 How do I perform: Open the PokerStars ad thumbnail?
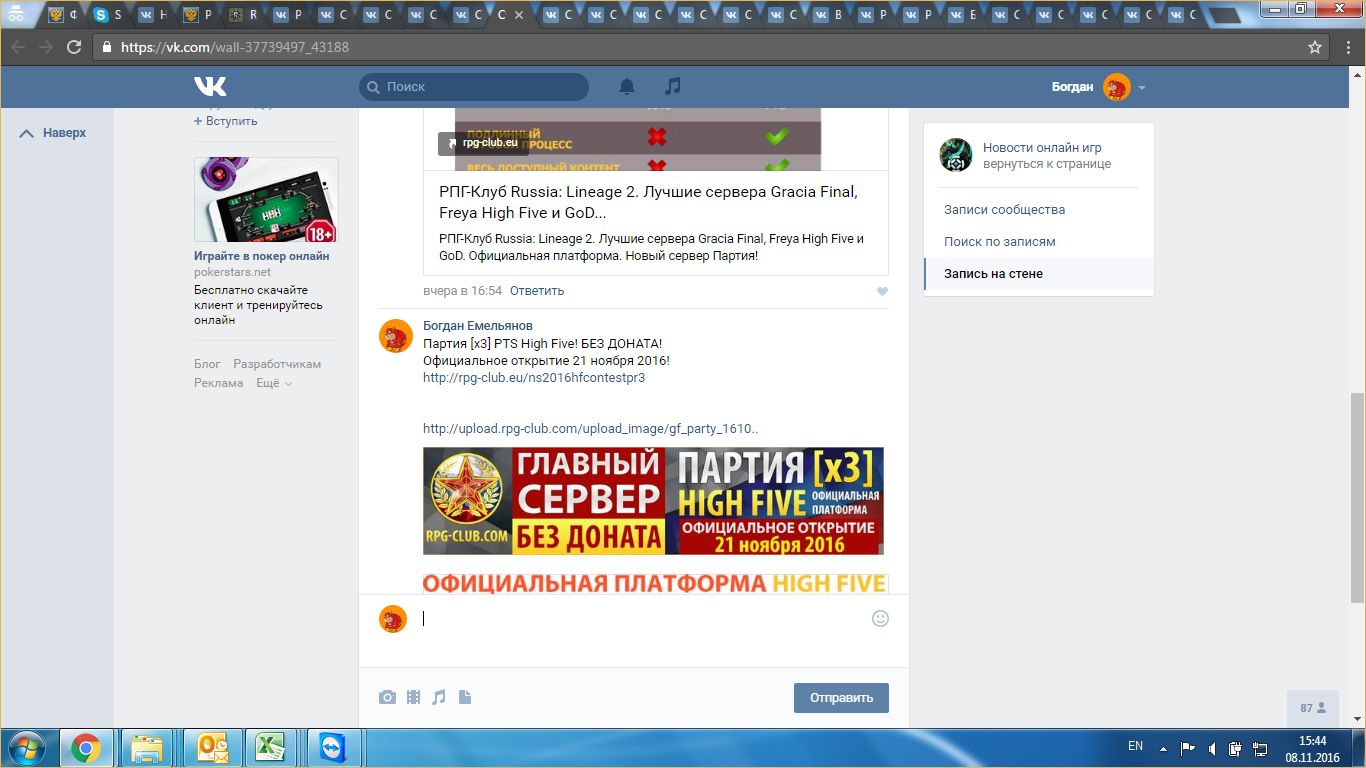point(266,200)
